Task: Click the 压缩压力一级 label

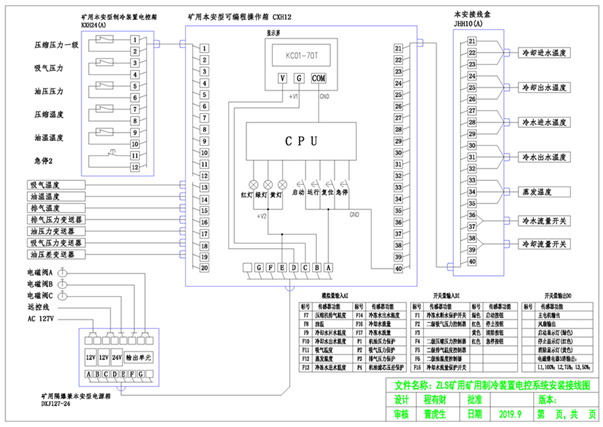Action: click(x=56, y=45)
